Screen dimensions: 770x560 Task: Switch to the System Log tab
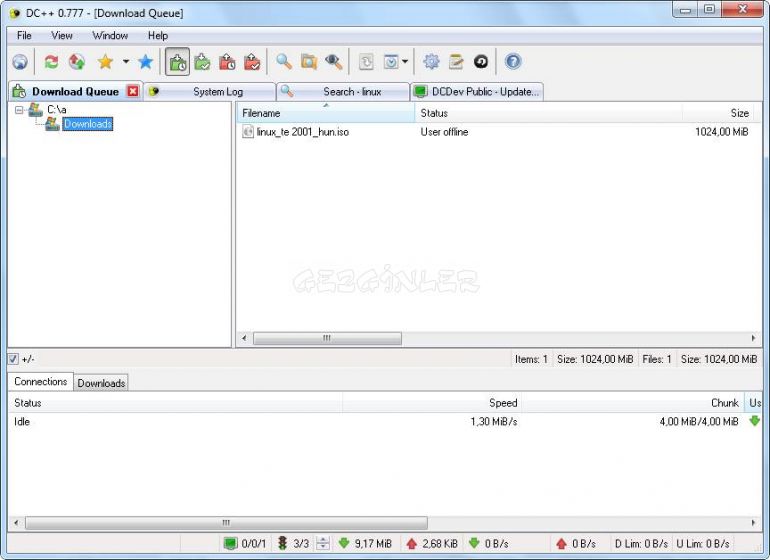(210, 91)
